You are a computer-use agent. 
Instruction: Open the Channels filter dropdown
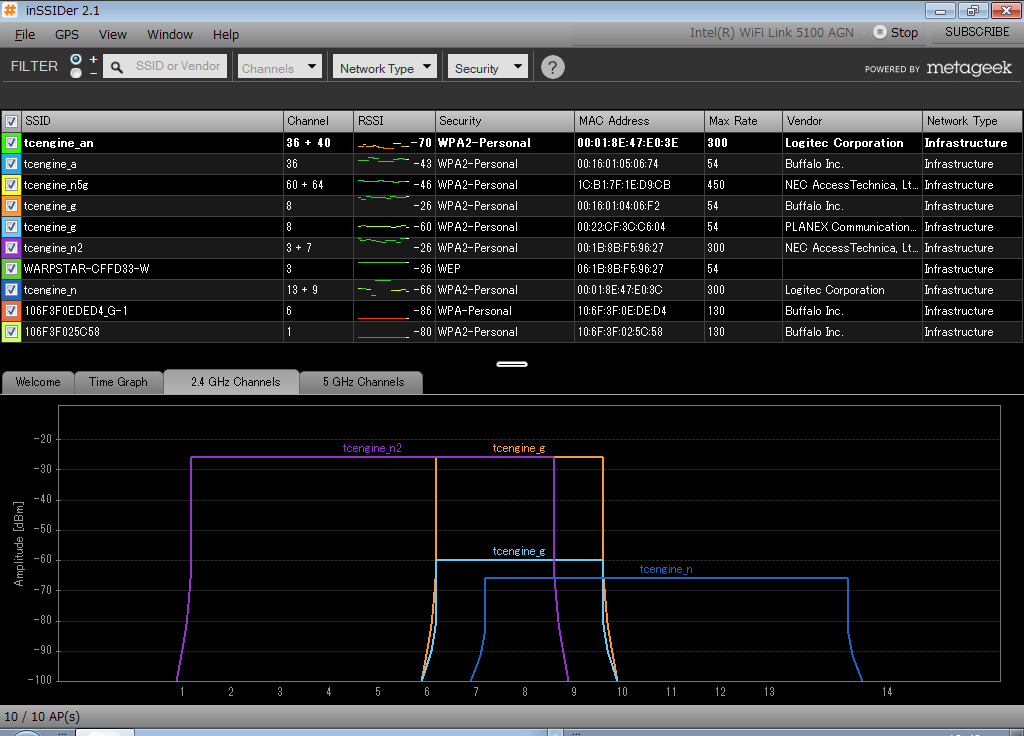click(280, 67)
